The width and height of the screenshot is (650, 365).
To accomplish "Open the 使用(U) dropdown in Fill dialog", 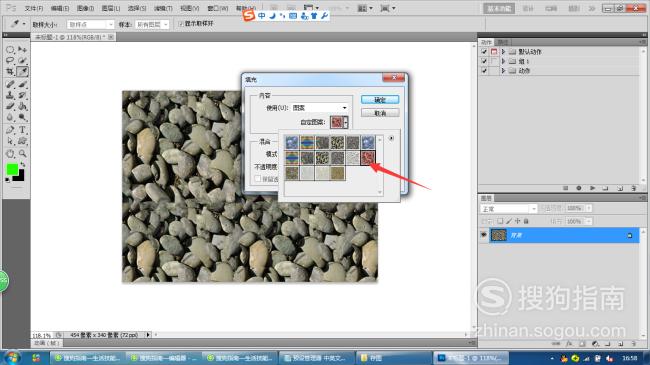I will click(319, 108).
